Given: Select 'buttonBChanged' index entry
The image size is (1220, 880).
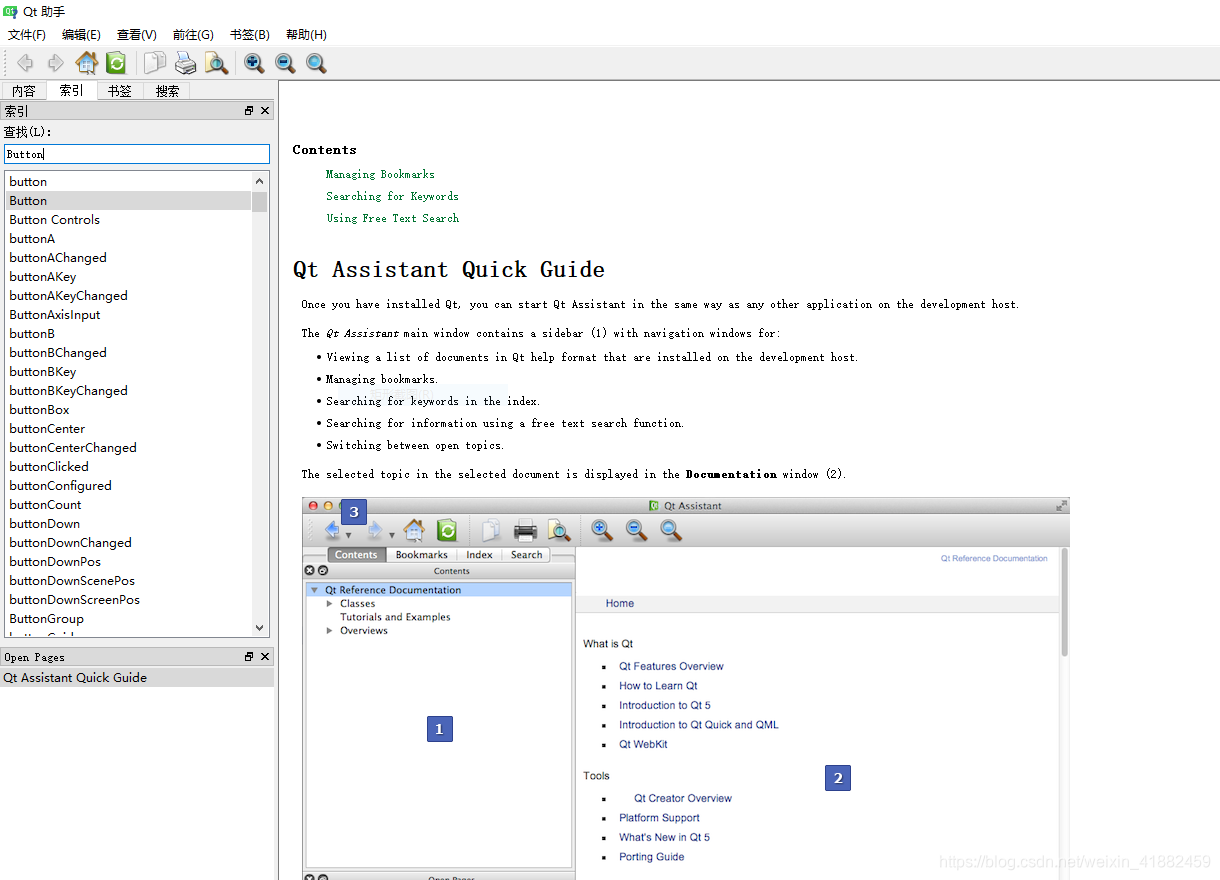Looking at the screenshot, I should point(128,353).
